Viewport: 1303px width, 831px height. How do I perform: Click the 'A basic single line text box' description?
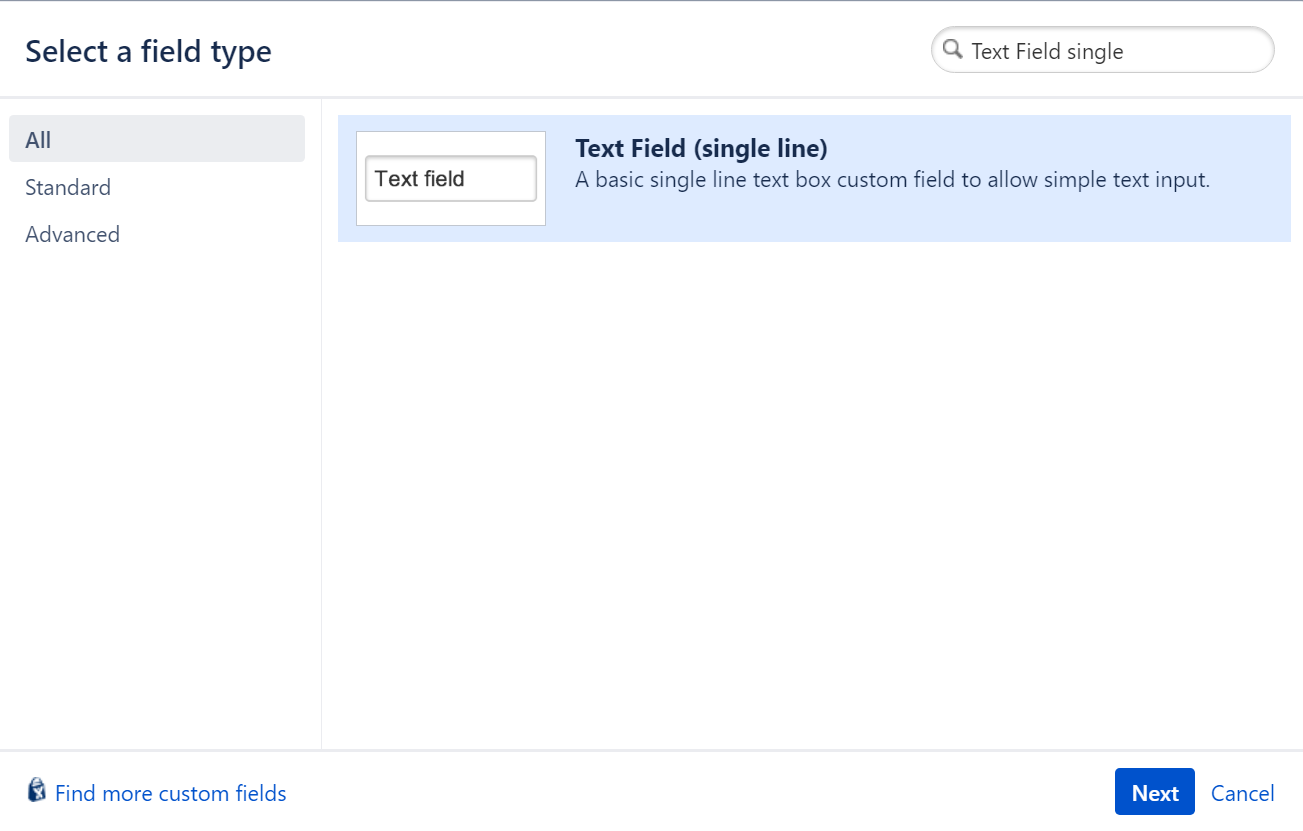892,181
